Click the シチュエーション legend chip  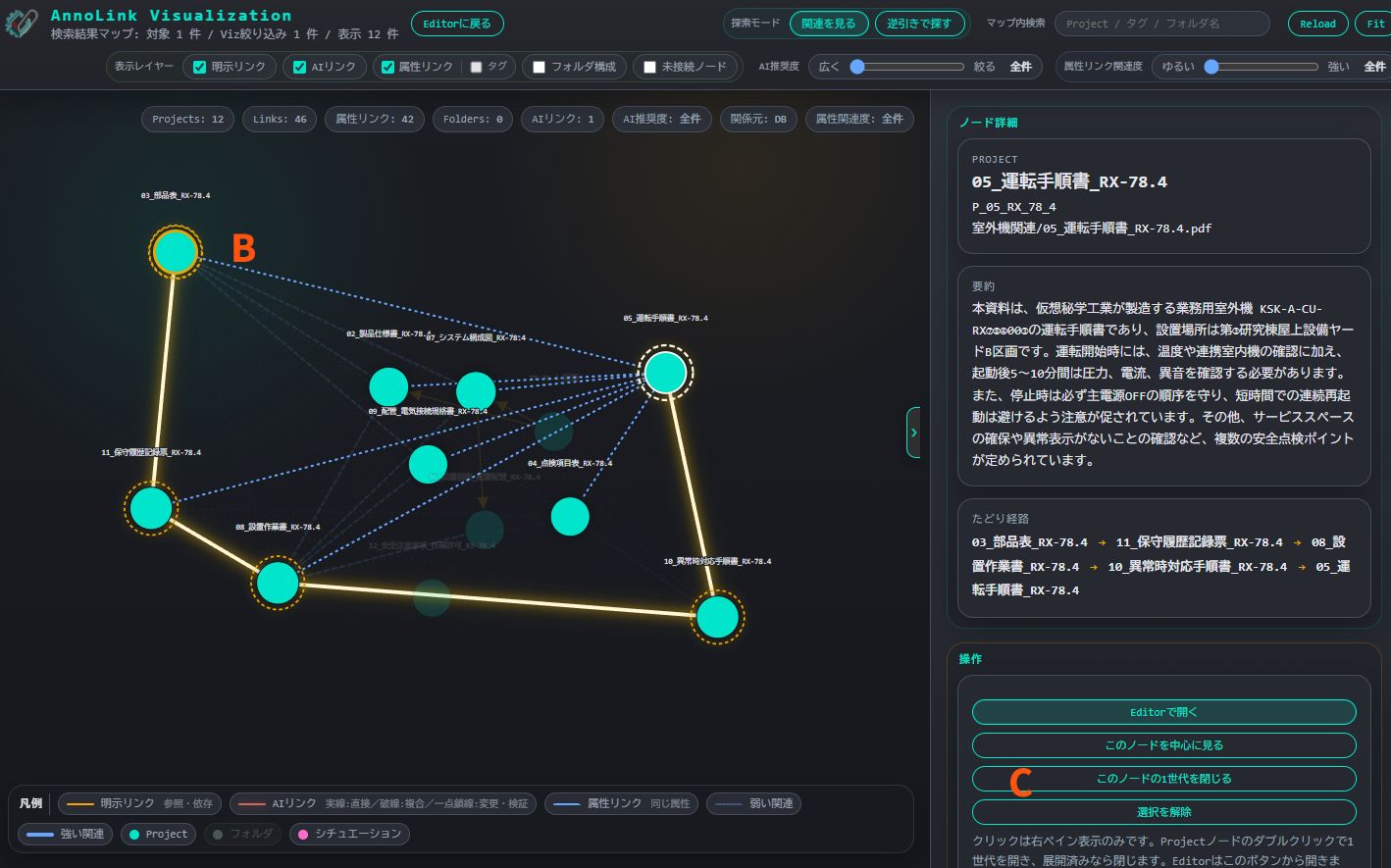point(349,835)
